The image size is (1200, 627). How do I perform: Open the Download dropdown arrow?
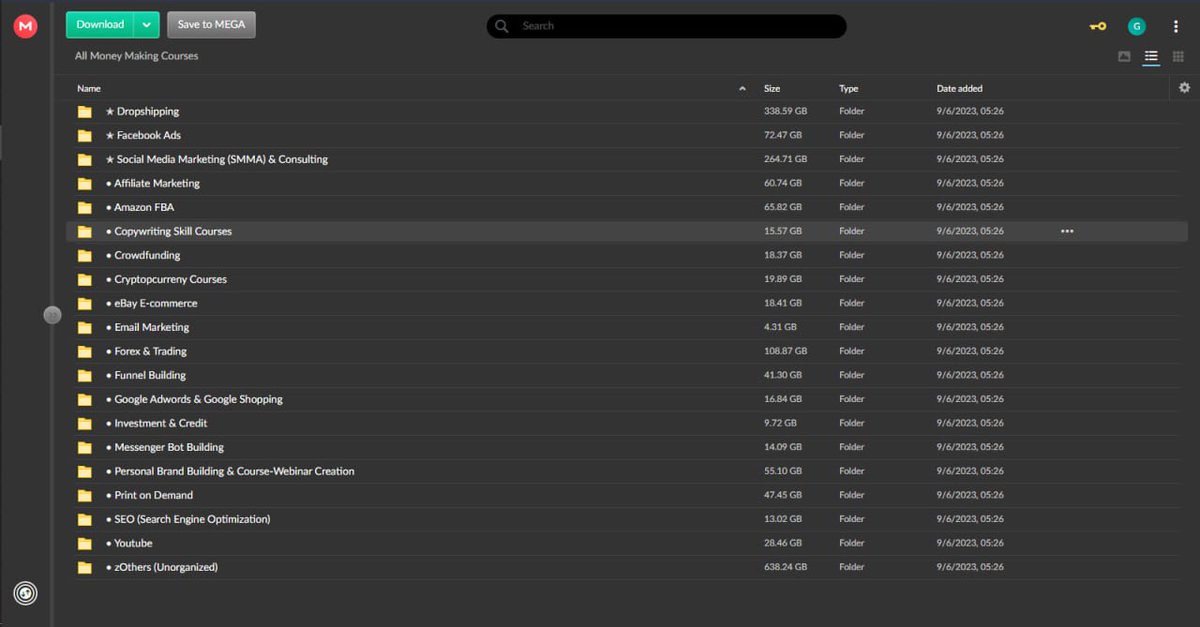coord(147,25)
